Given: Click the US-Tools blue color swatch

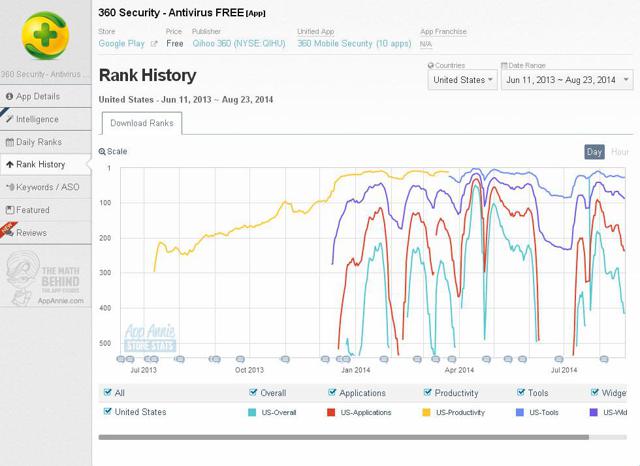Looking at the screenshot, I should 520,412.
